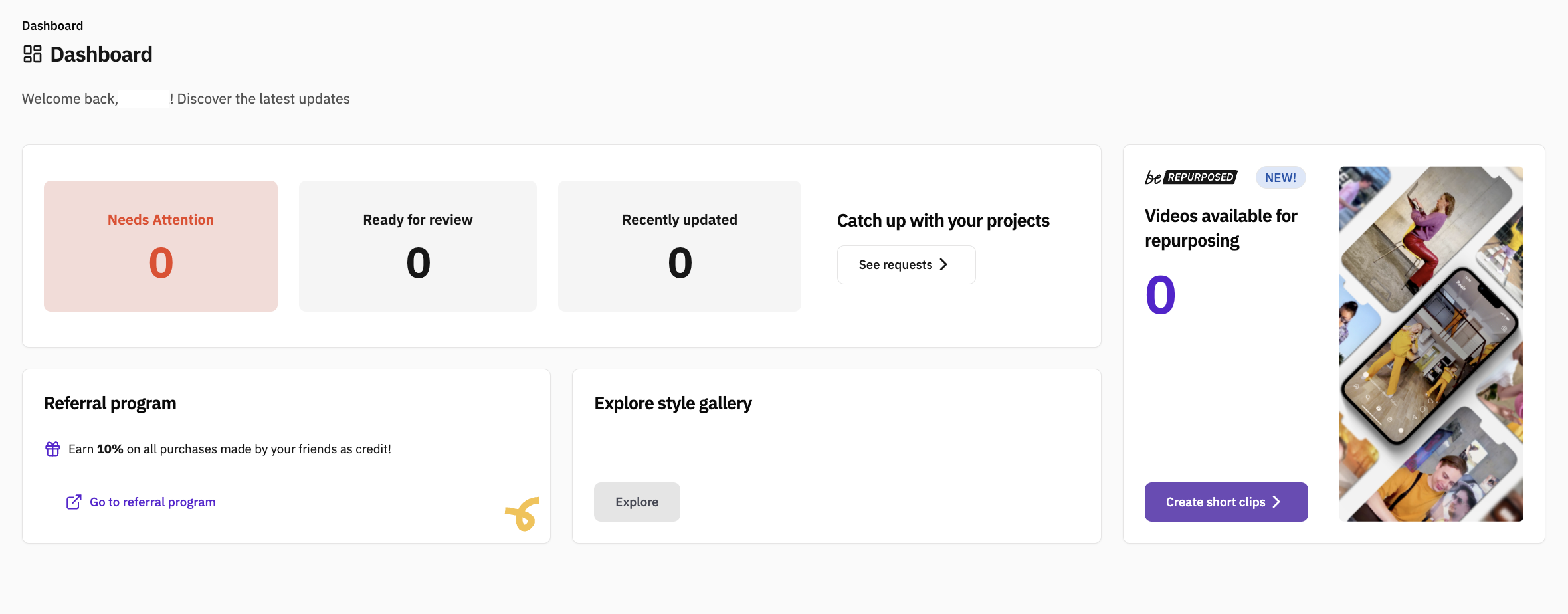
Task: Click the Earn 10% on all purchases text
Action: click(230, 449)
